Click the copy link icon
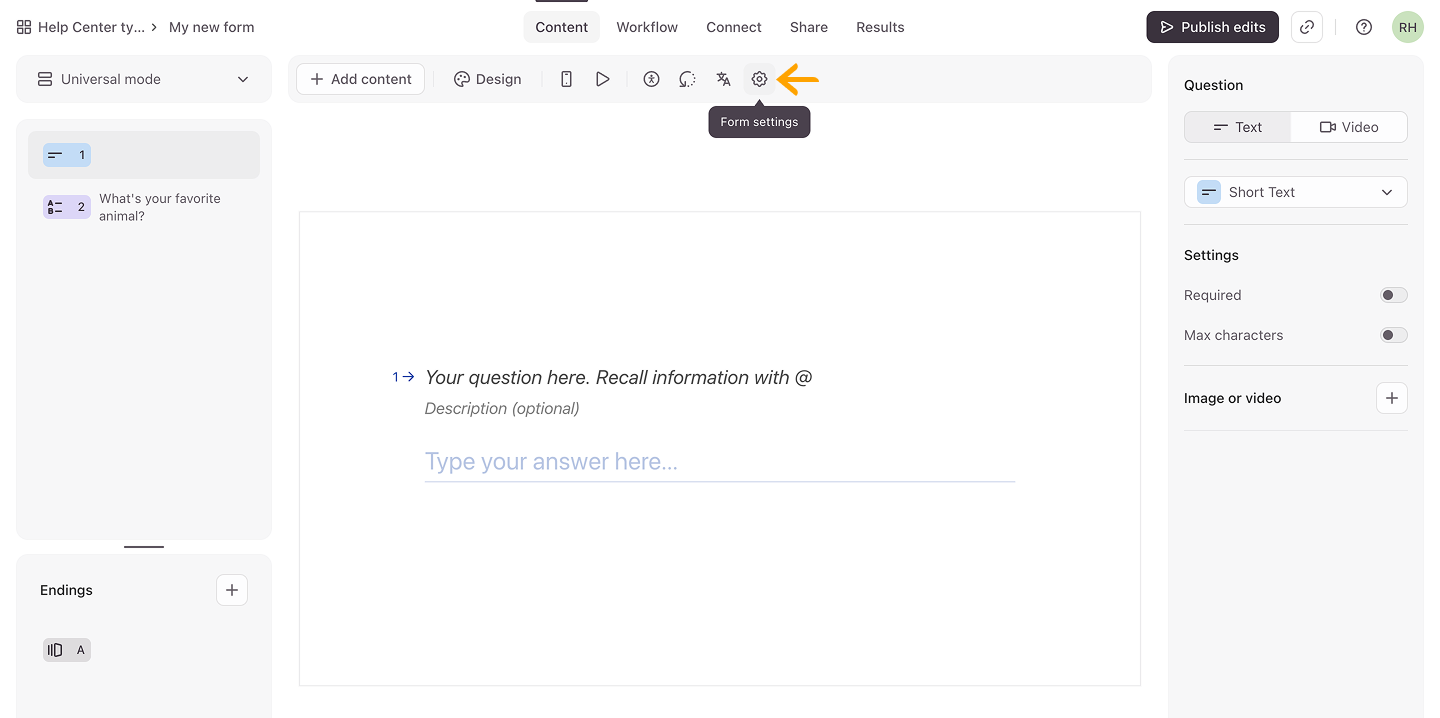The image size is (1440, 718). (1306, 27)
